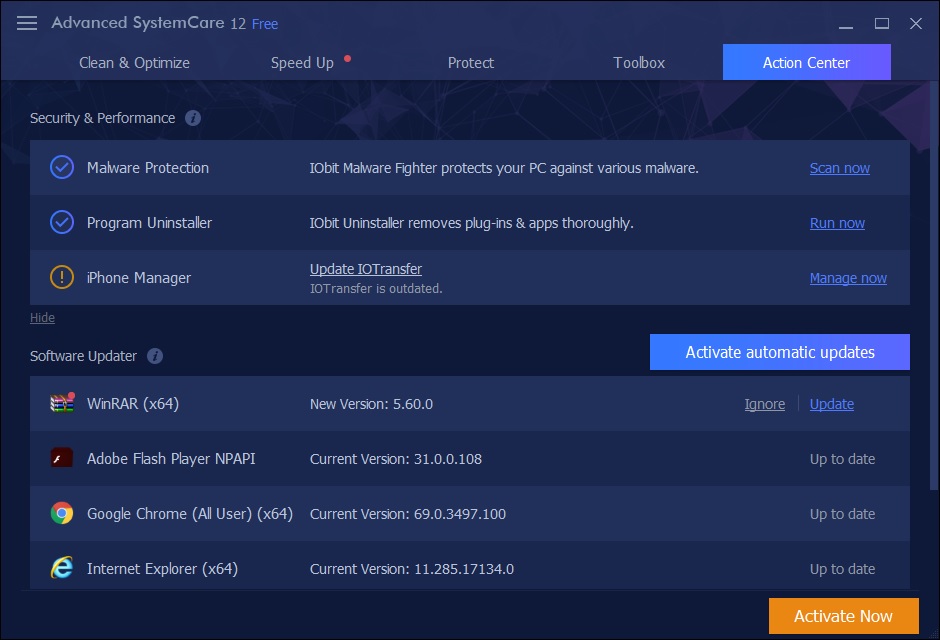Image resolution: width=940 pixels, height=640 pixels.
Task: Open the hamburger menu
Action: point(26,22)
